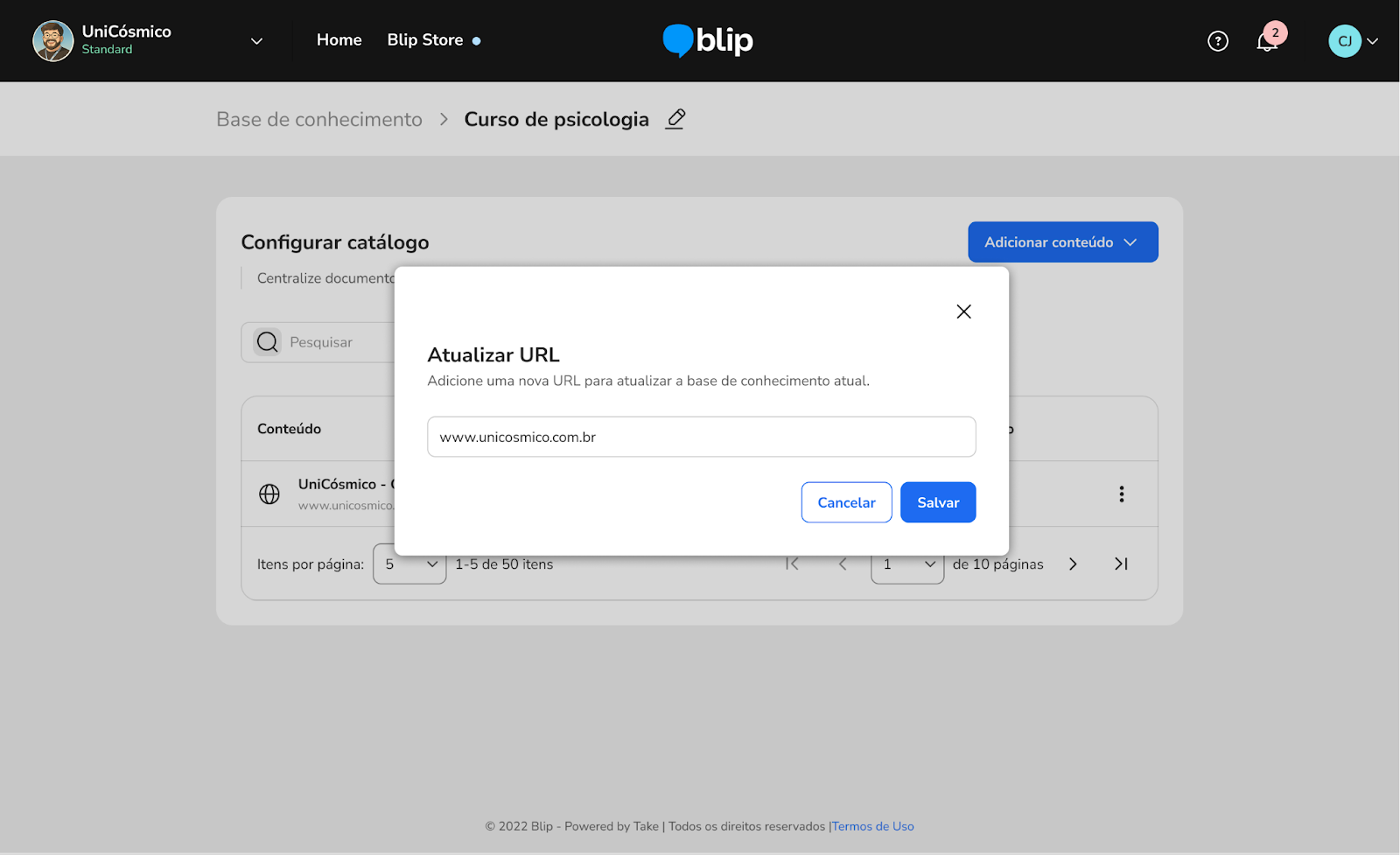Open the Home menu item
Screen dimensions: 1400x855
pyautogui.click(x=339, y=40)
